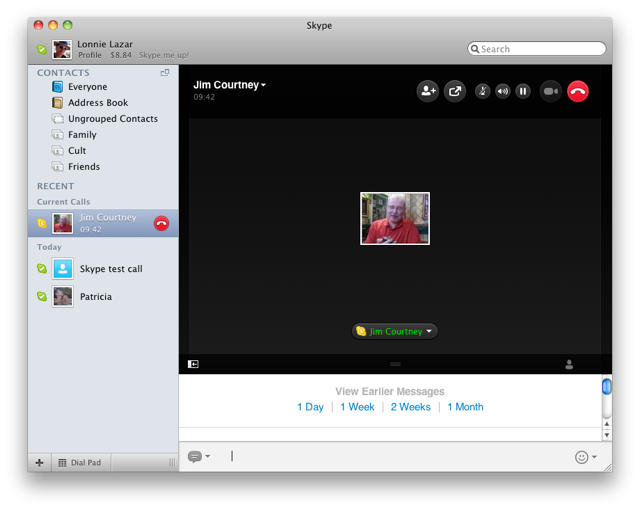Click the chat message input field
This screenshot has height=510, width=640.
[396, 457]
